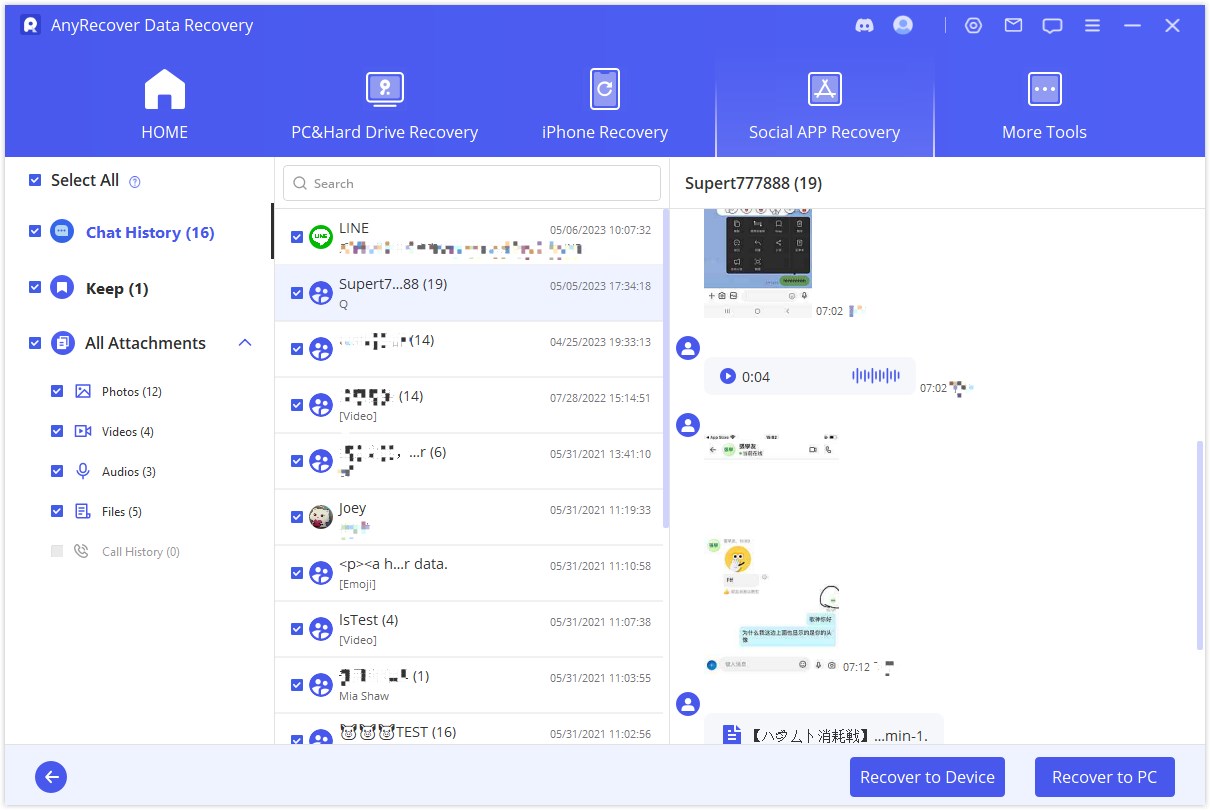
Task: Uncheck the Photos (12) checkbox
Action: [x=57, y=391]
